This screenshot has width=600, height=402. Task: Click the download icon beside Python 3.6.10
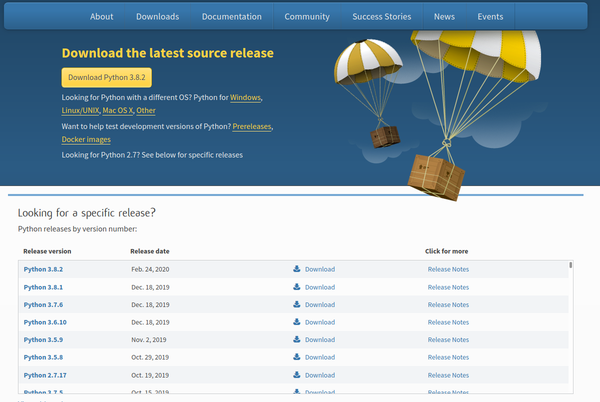(x=297, y=322)
